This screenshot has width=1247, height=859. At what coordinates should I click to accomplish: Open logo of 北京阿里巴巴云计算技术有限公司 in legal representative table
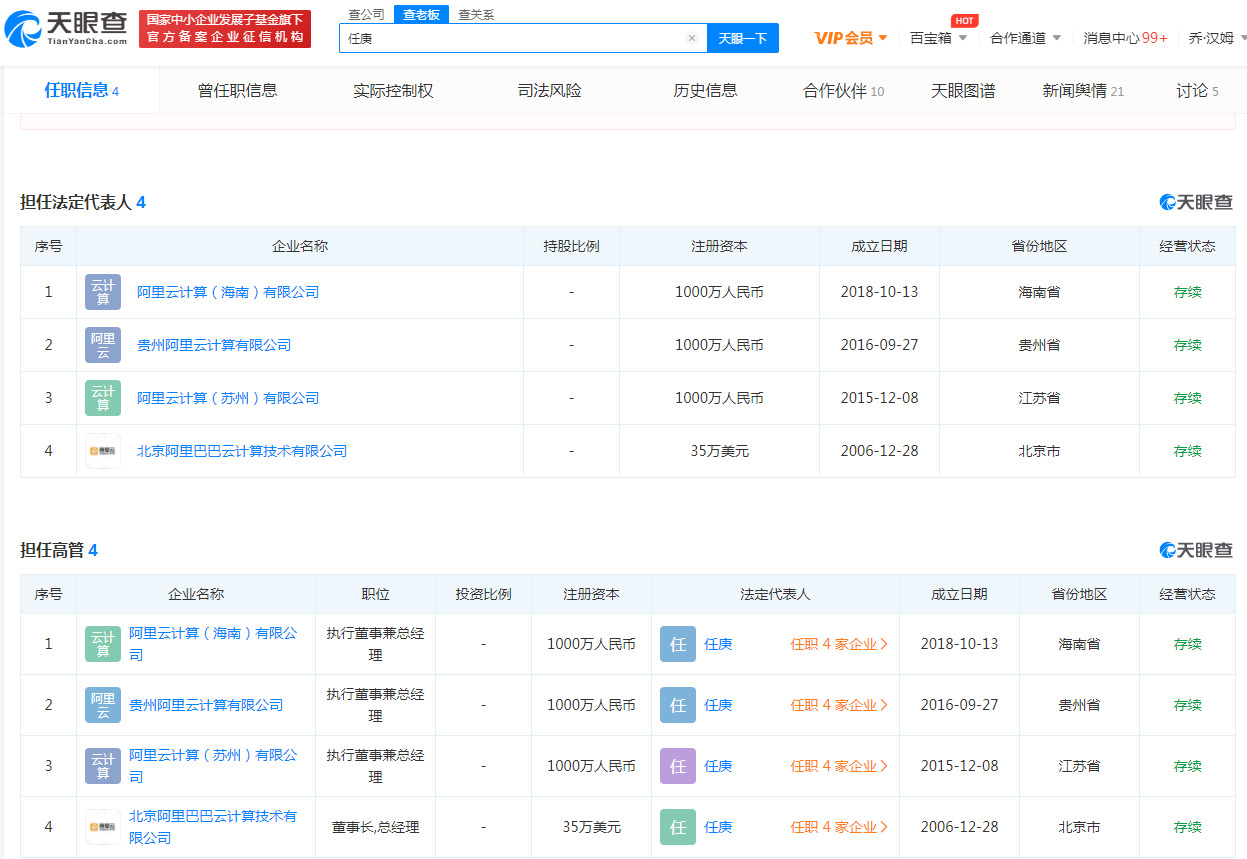point(103,451)
